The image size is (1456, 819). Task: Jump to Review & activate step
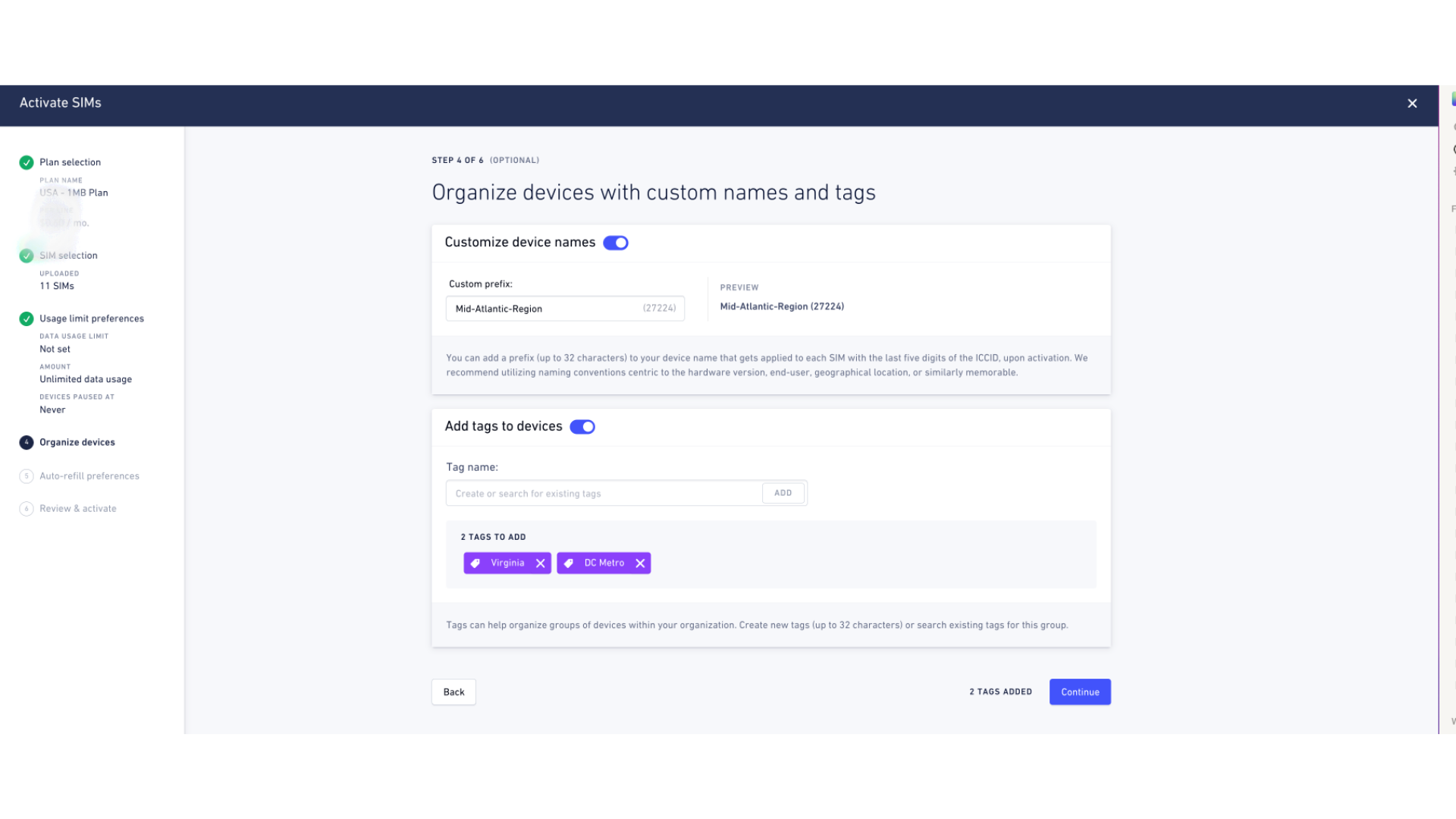(x=78, y=509)
